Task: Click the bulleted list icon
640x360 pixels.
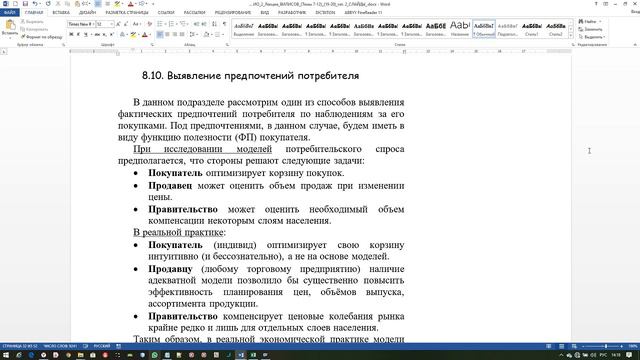Action: click(x=161, y=24)
